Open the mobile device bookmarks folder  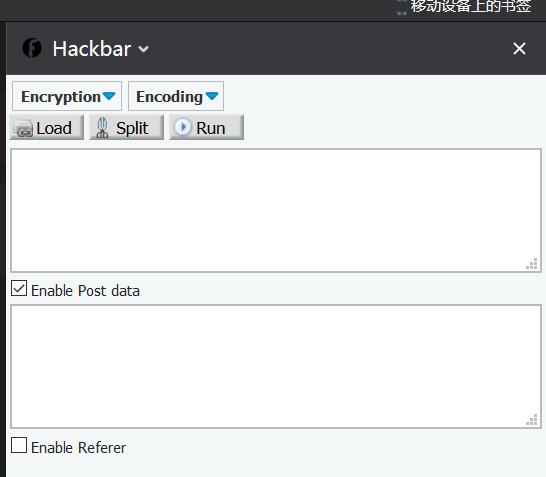(x=471, y=7)
